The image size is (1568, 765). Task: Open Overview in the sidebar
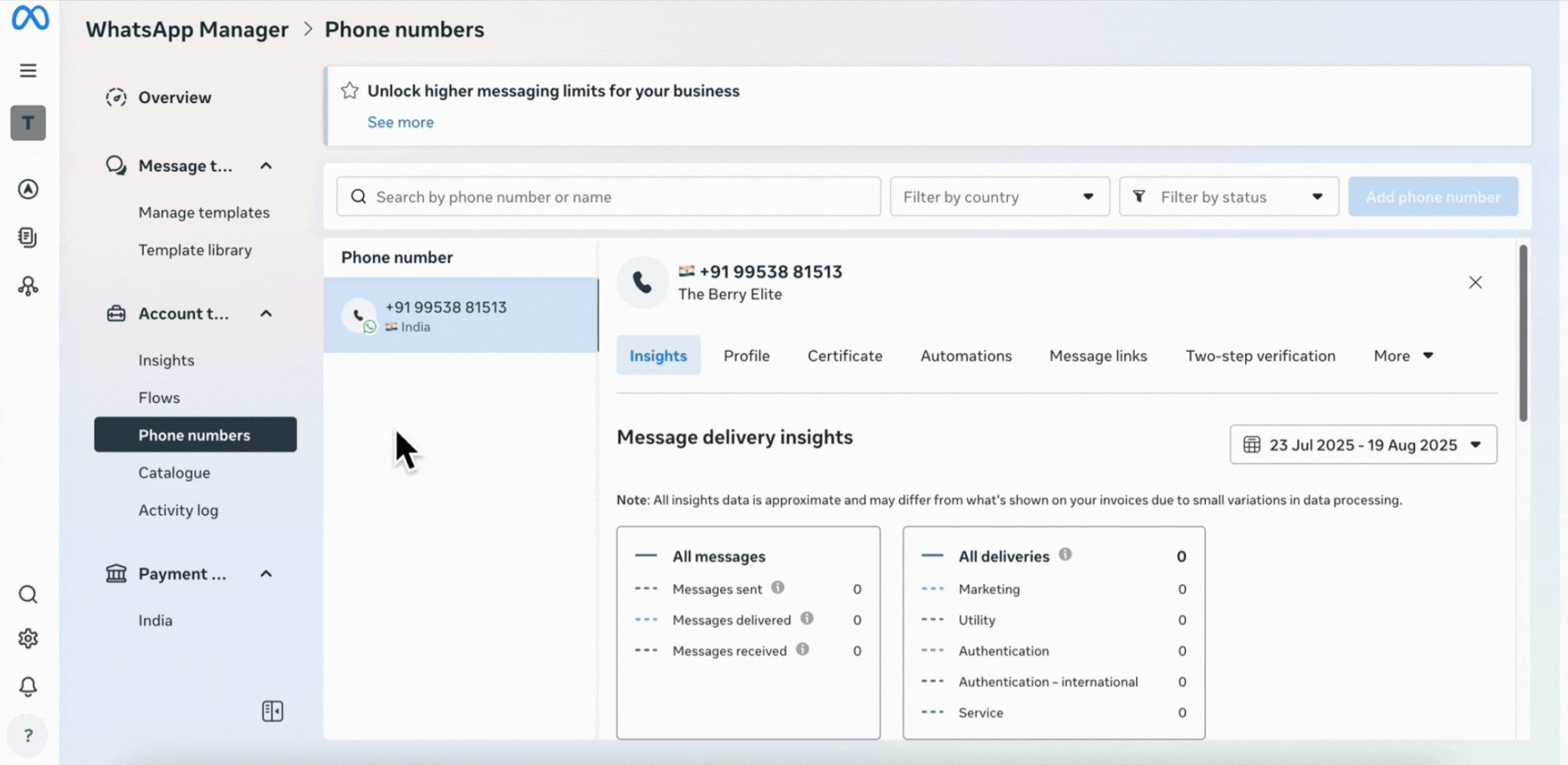click(175, 98)
